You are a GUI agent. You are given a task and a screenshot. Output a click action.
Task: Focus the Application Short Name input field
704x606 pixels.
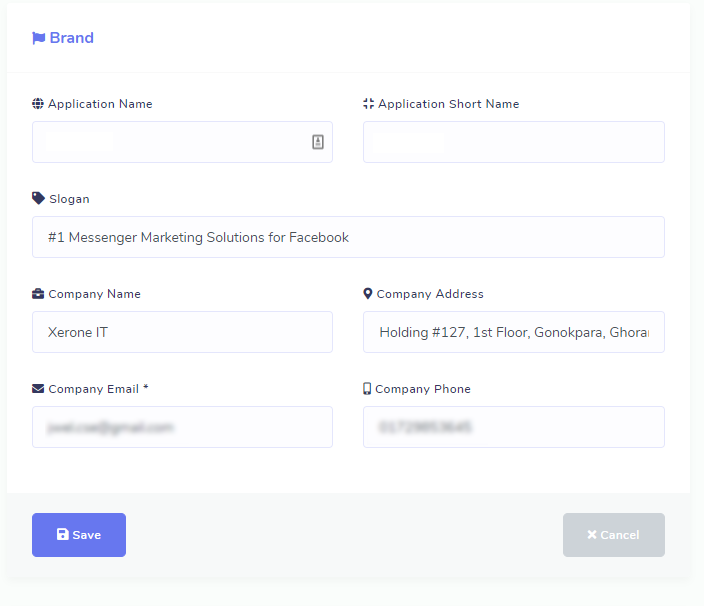click(513, 142)
